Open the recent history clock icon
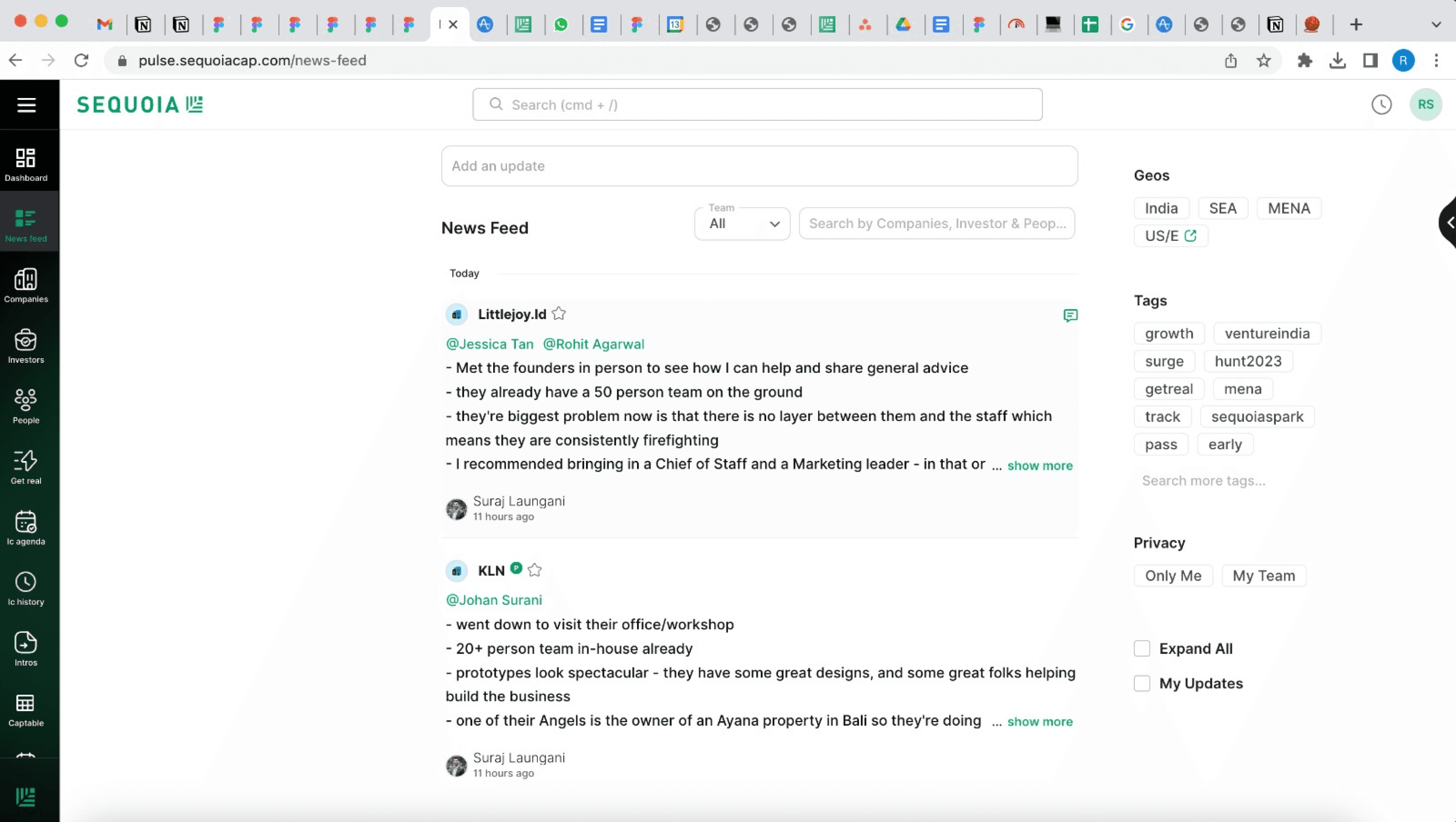Image resolution: width=1456 pixels, height=822 pixels. tap(1382, 105)
